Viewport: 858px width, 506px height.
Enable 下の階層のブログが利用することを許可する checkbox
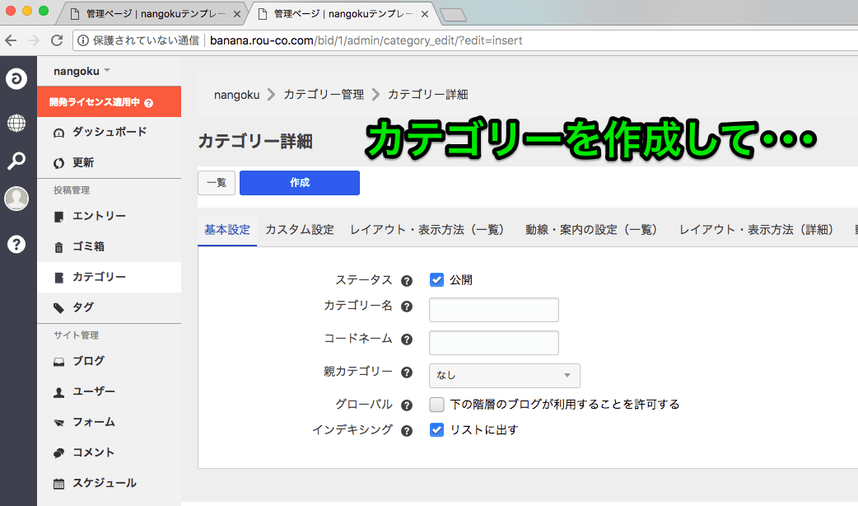click(437, 405)
